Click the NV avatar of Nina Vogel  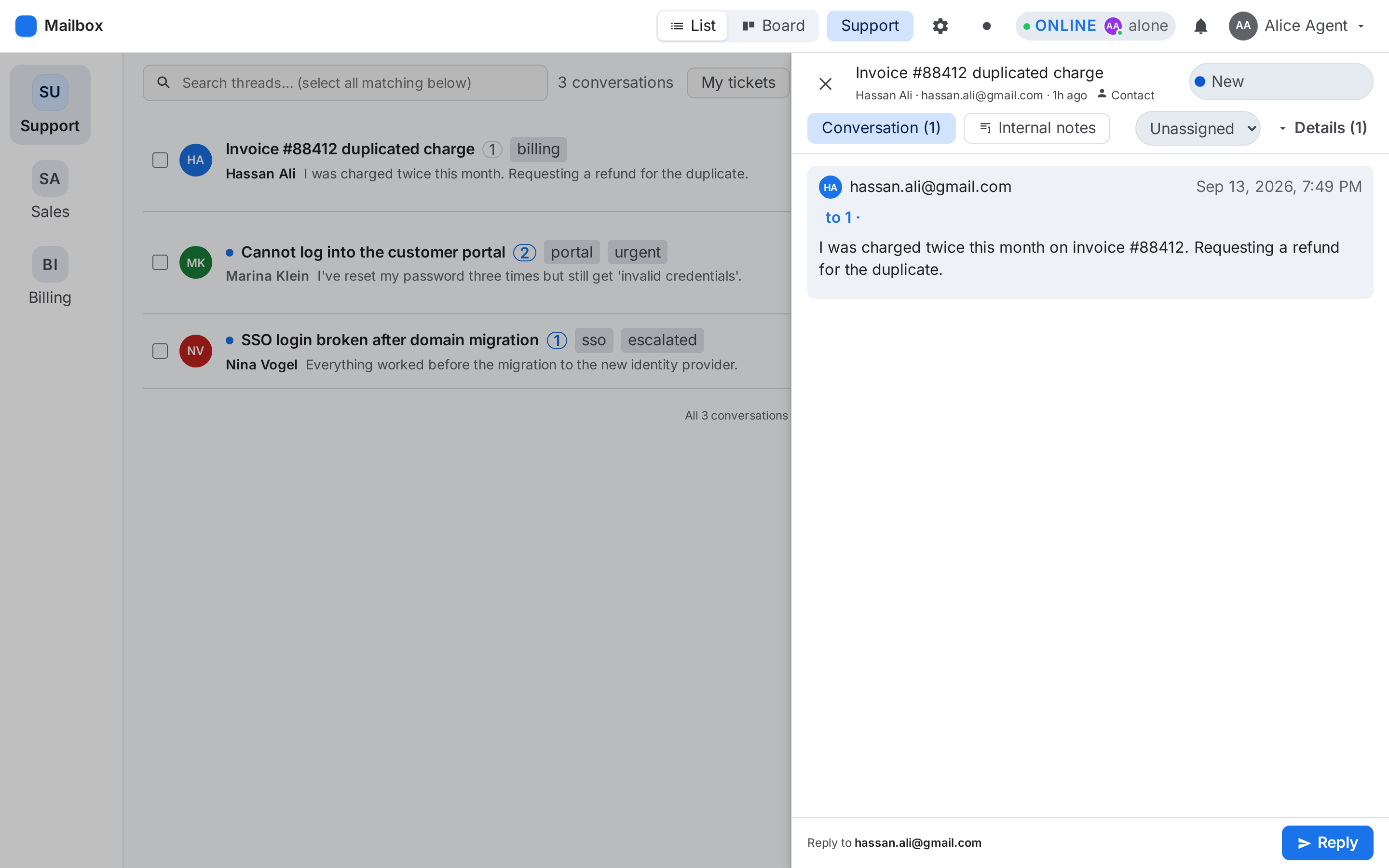point(195,351)
